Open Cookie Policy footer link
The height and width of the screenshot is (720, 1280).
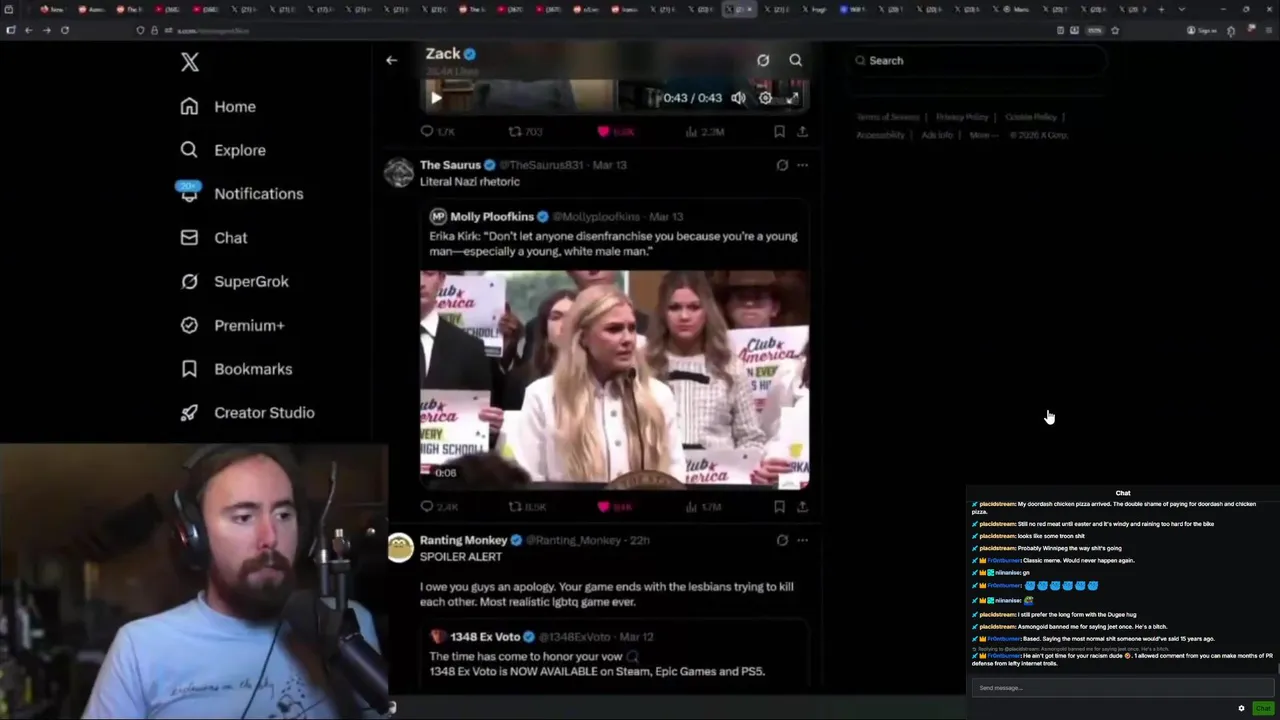pyautogui.click(x=1031, y=117)
